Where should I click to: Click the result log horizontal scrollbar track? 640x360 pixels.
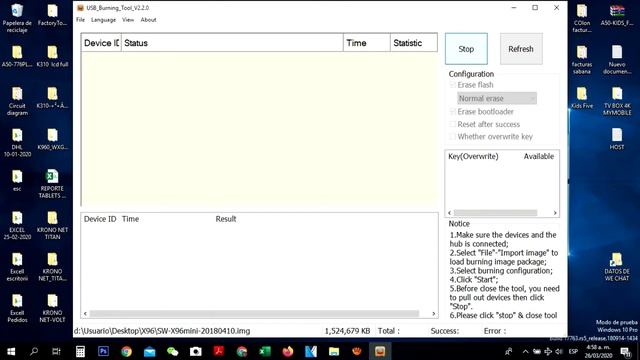coord(254,313)
